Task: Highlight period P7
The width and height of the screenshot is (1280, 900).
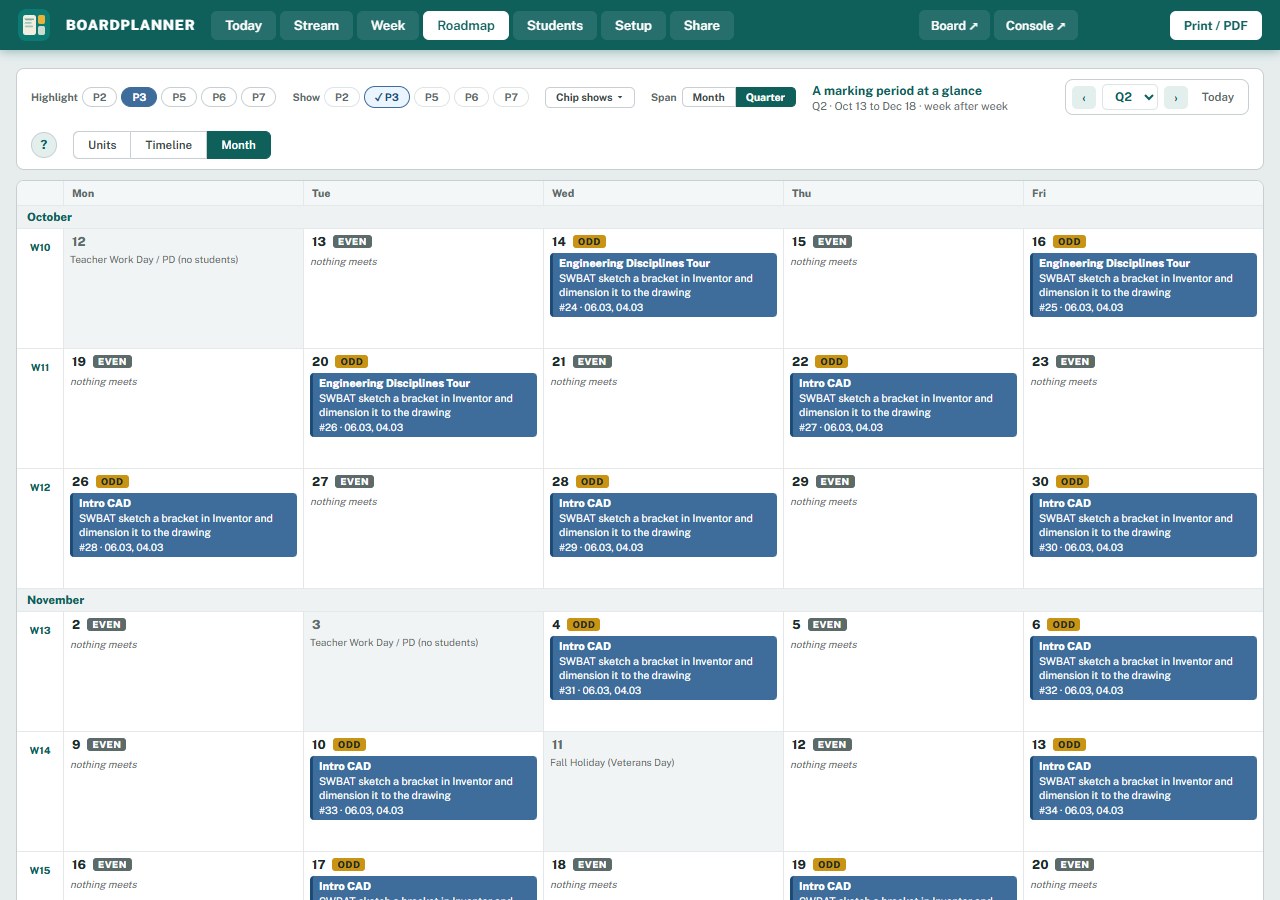Action: 259,97
